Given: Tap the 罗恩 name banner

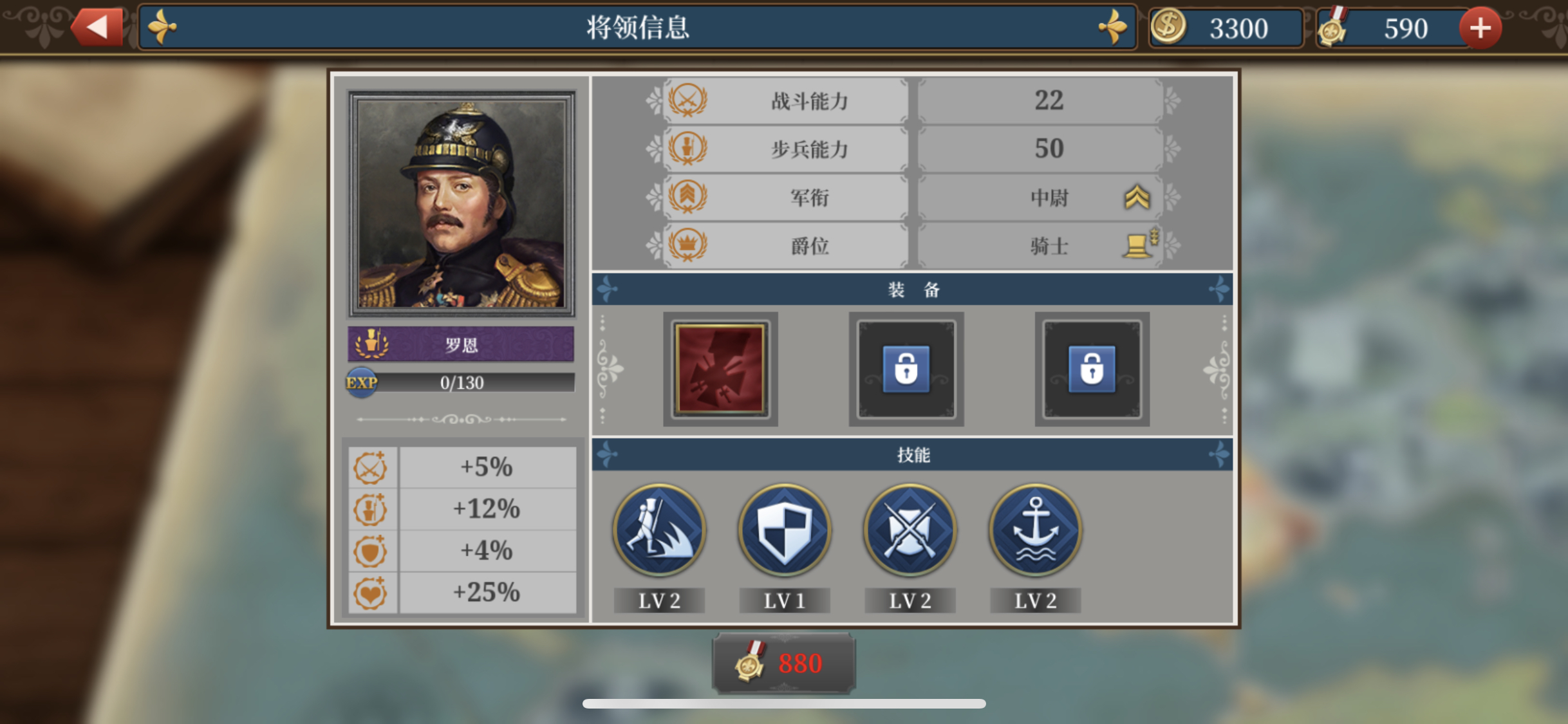Looking at the screenshot, I should [x=461, y=344].
